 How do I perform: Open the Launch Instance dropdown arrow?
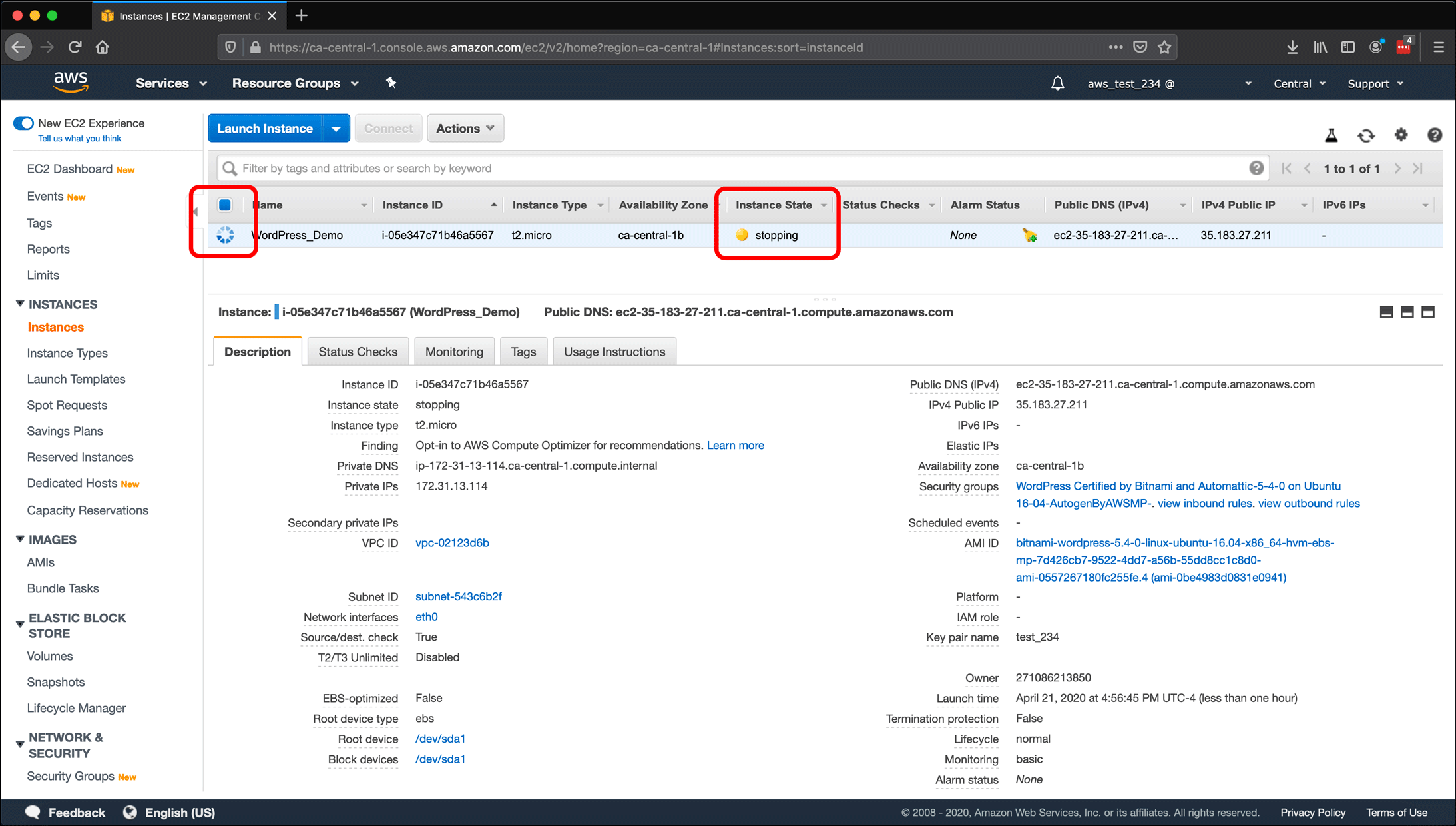(336, 128)
